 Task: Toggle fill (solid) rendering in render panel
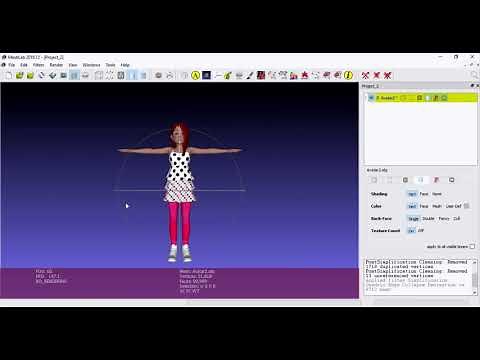(421, 180)
